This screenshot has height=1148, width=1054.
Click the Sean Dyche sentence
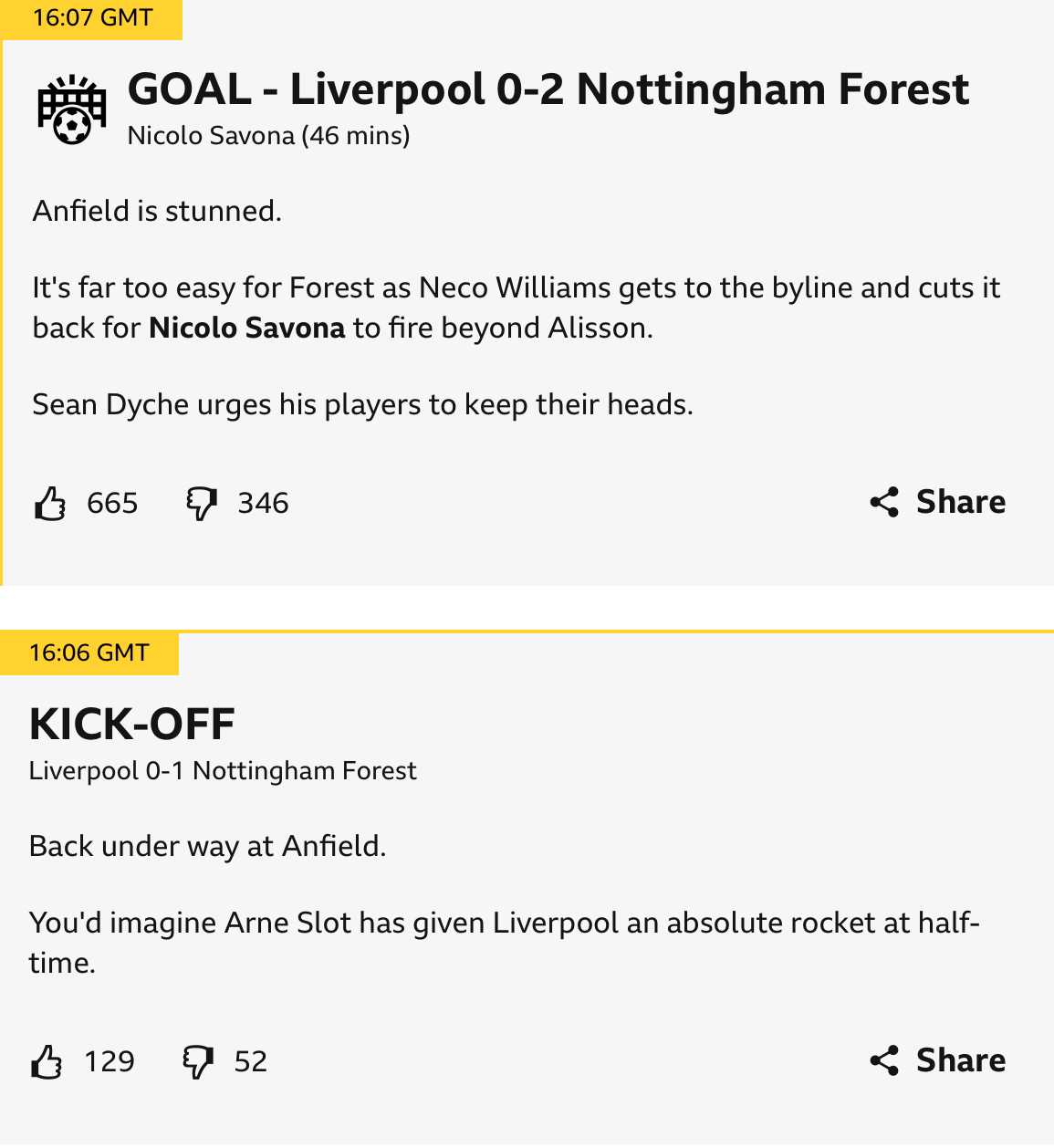pyautogui.click(x=362, y=404)
